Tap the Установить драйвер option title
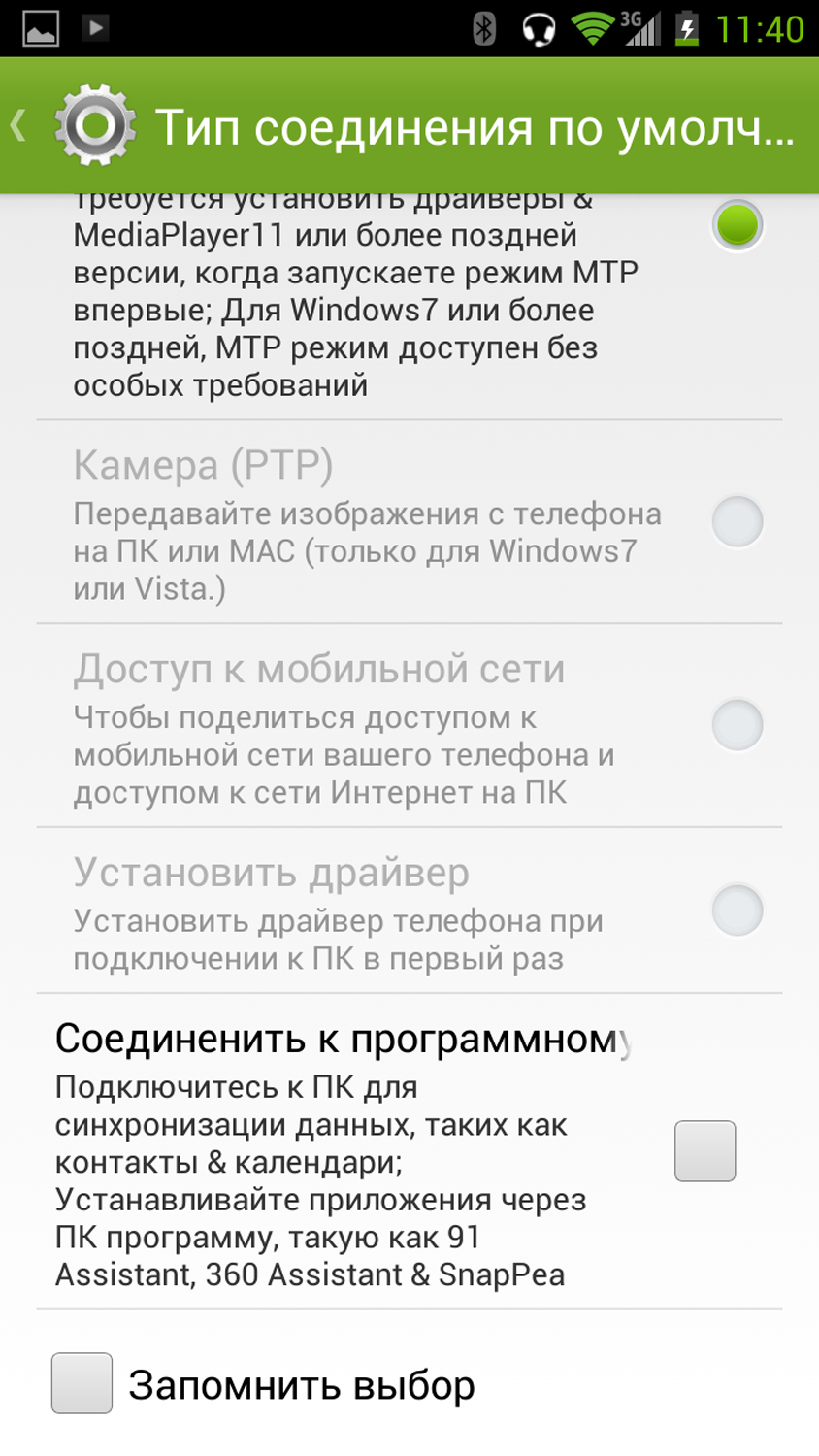819x1456 pixels. [x=272, y=873]
